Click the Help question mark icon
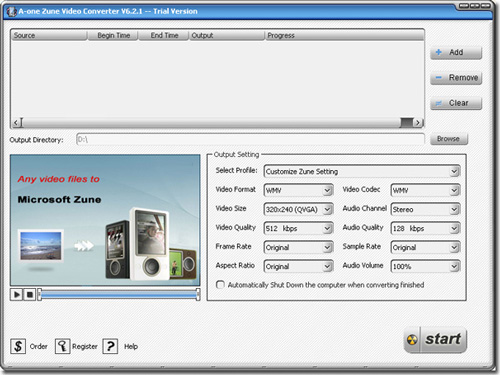The width and height of the screenshot is (500, 375). (110, 346)
